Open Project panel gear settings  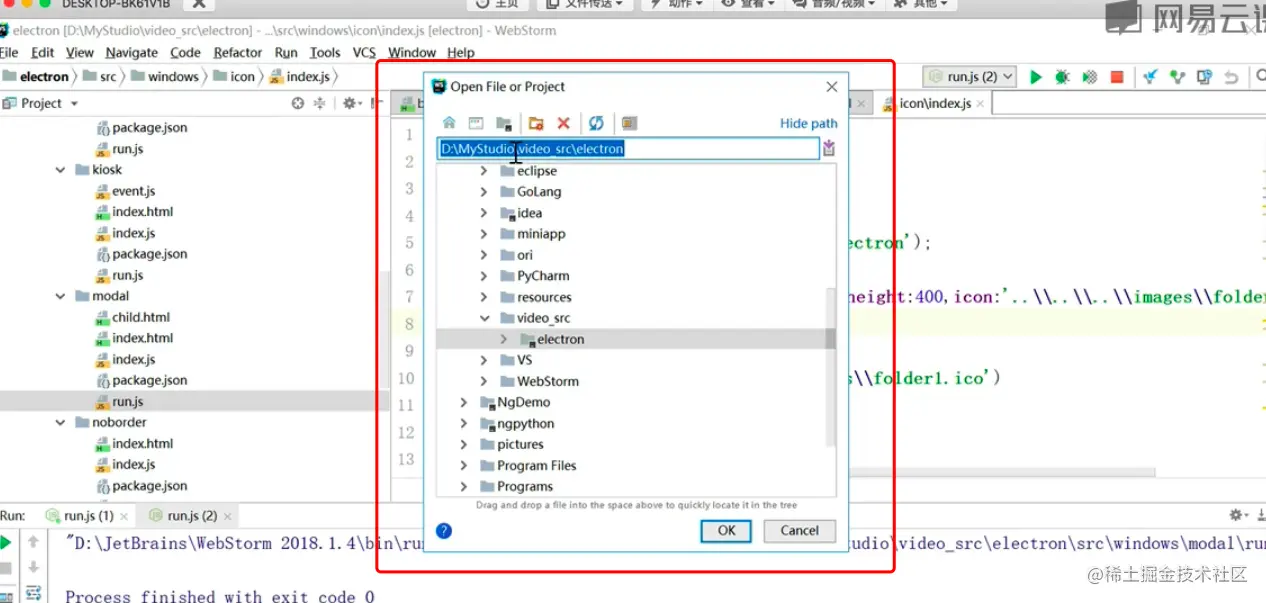pos(351,103)
